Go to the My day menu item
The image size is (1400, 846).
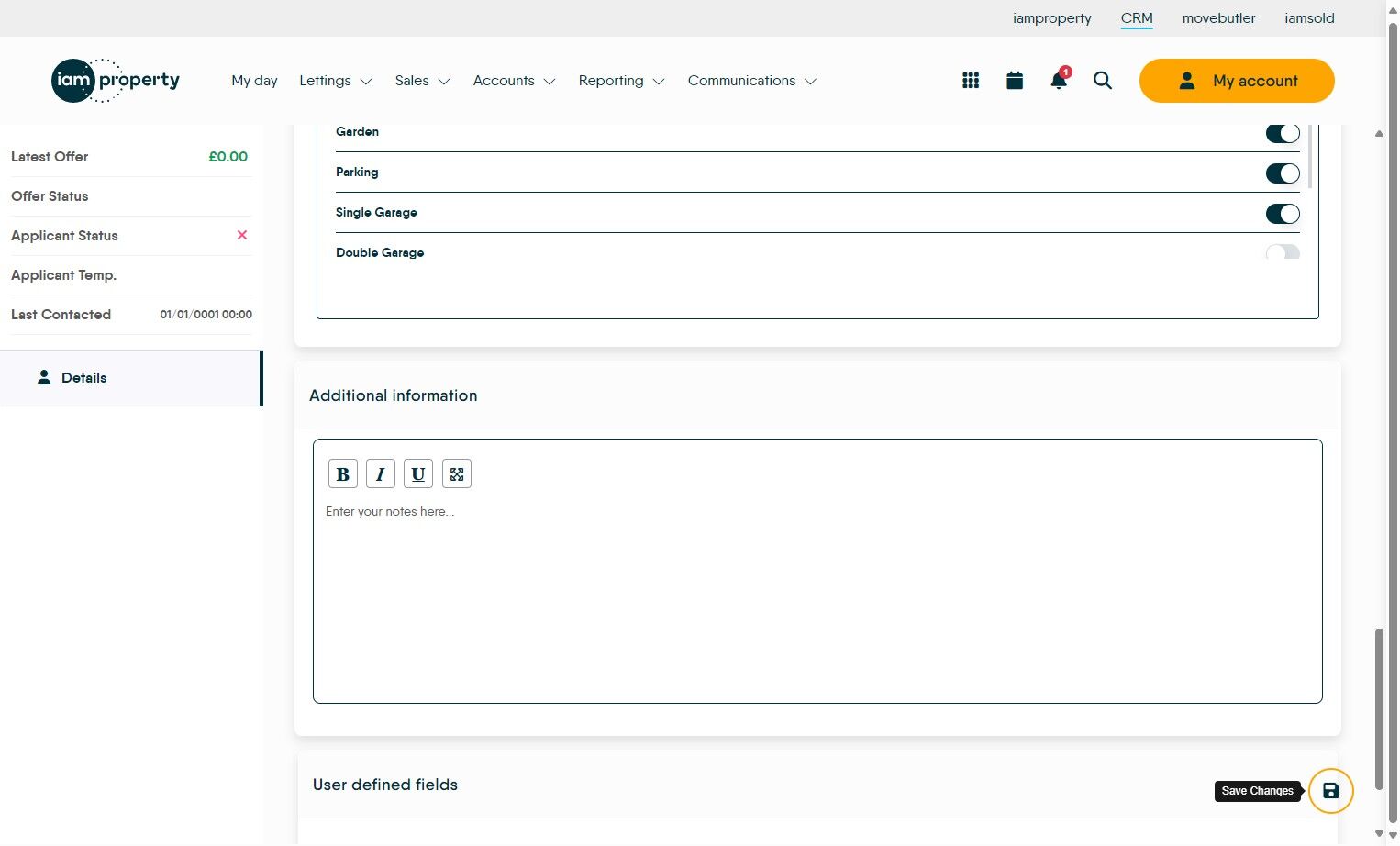[254, 81]
